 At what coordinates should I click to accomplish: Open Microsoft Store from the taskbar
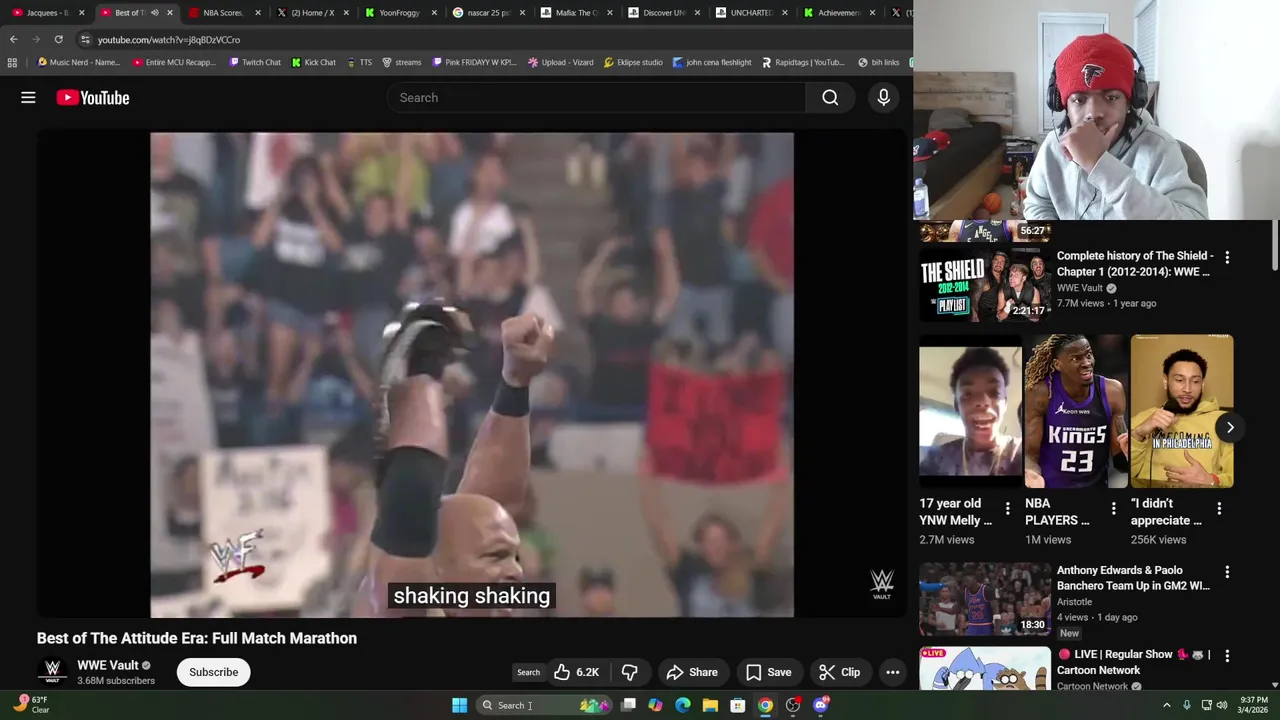[737, 705]
